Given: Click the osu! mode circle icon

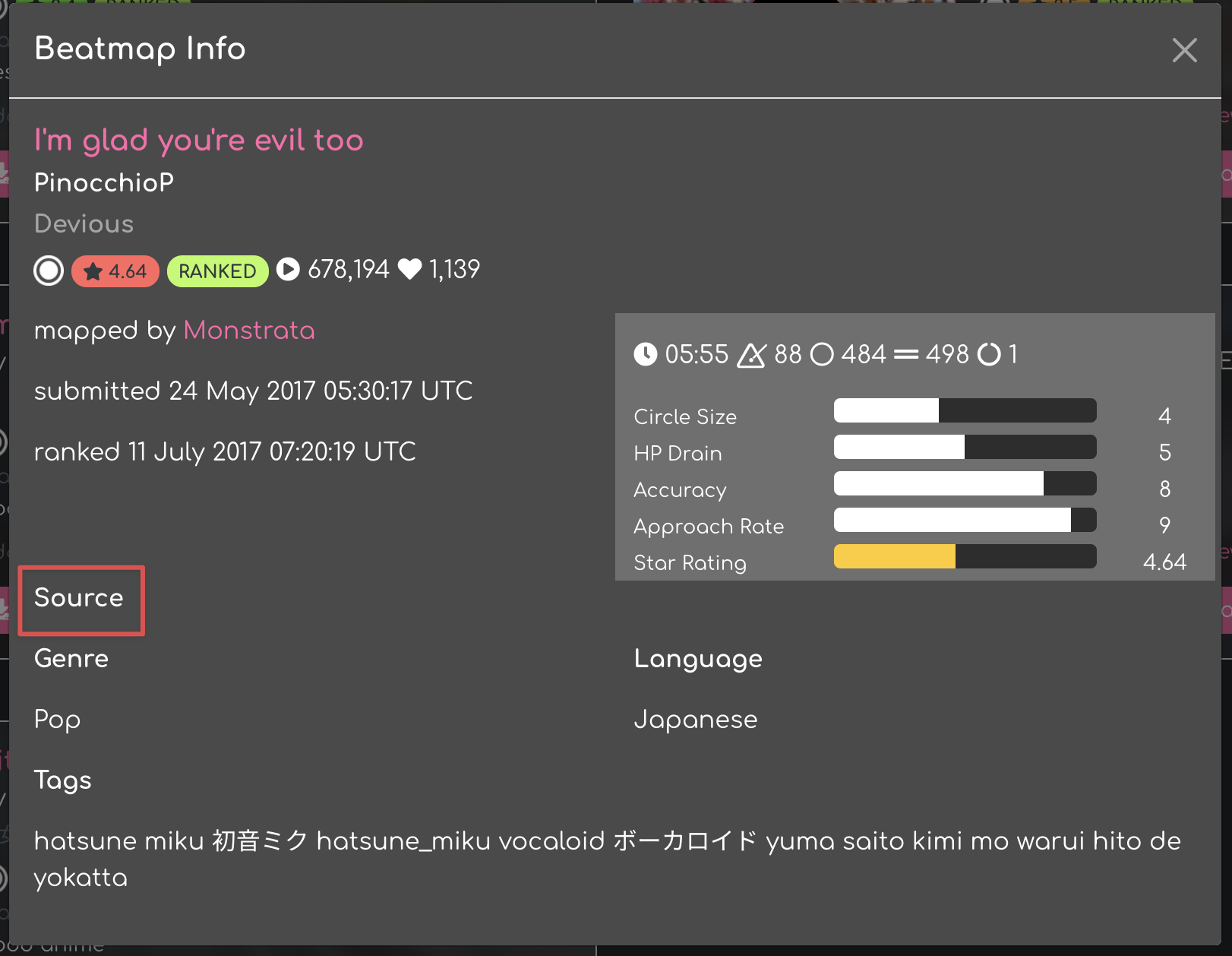Looking at the screenshot, I should coord(49,271).
